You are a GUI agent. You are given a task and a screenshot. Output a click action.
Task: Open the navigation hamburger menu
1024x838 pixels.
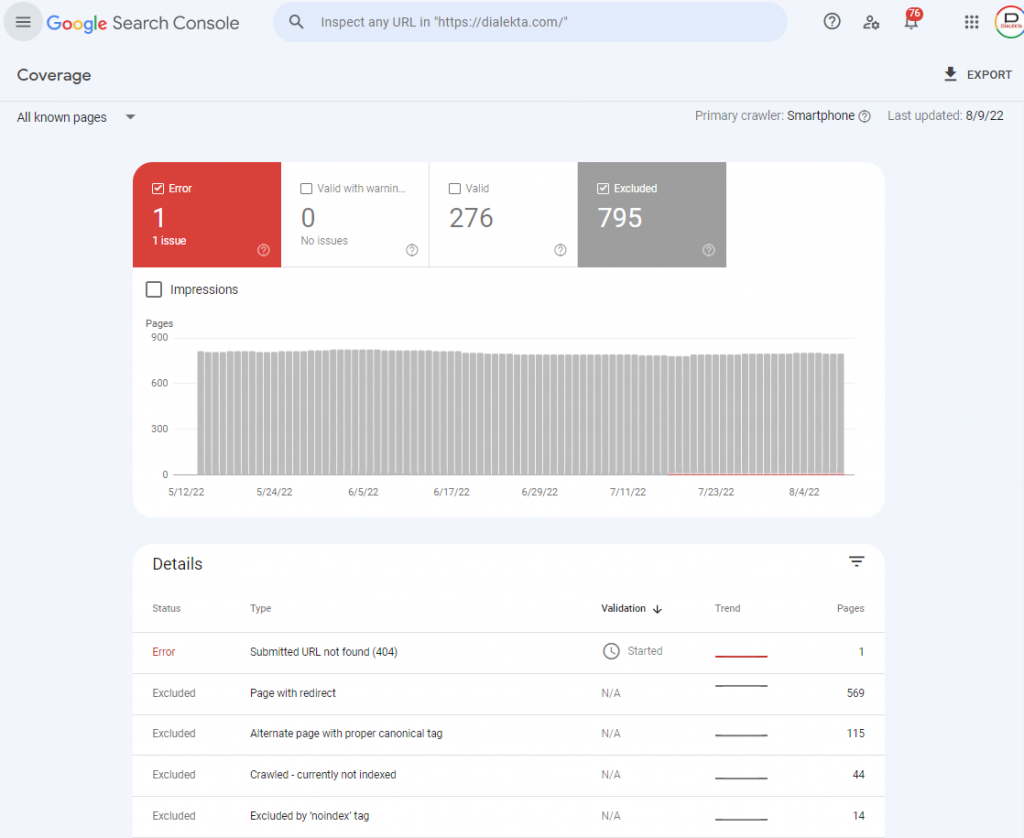22,21
